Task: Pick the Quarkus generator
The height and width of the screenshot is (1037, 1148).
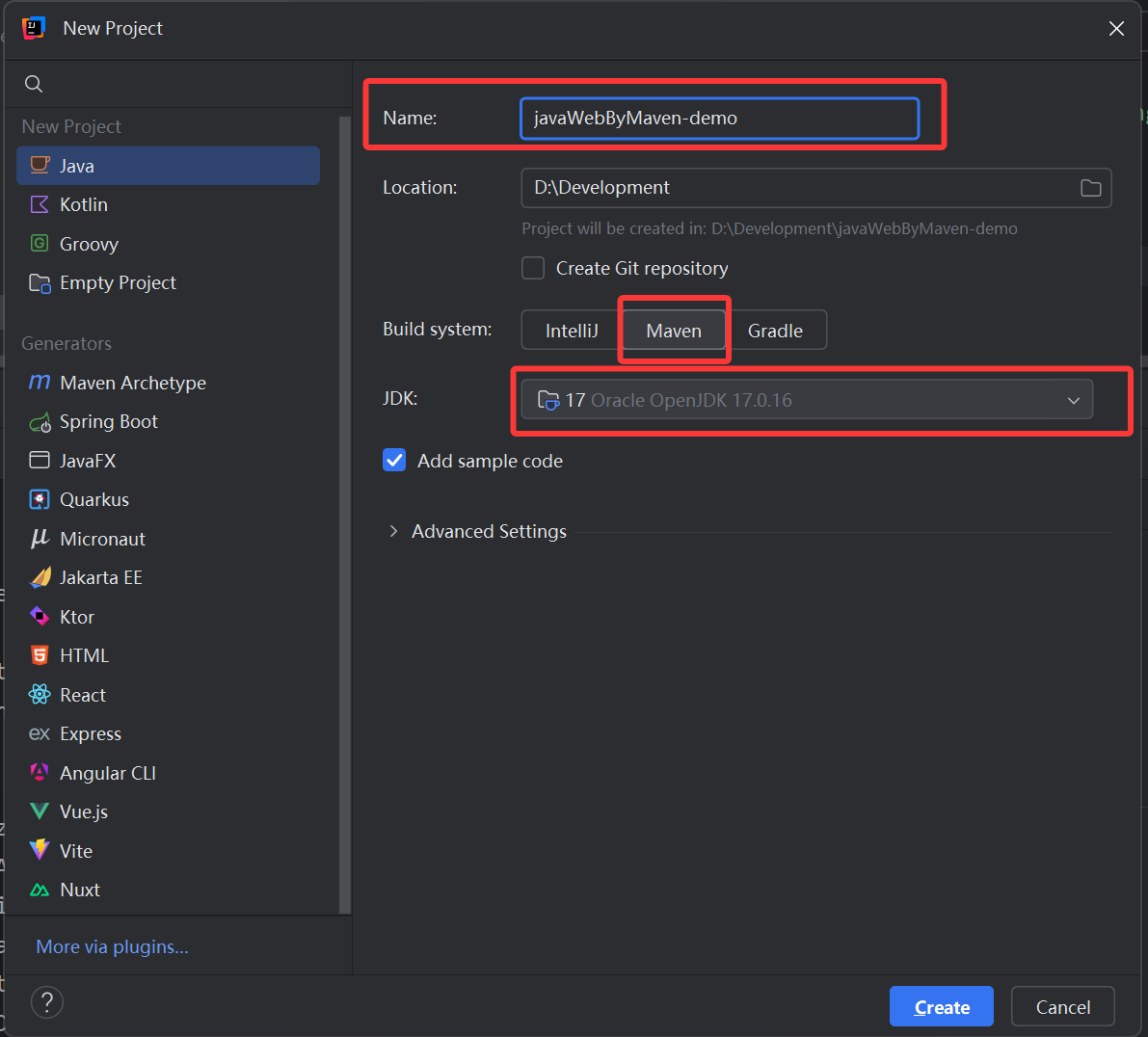Action: pos(168,499)
